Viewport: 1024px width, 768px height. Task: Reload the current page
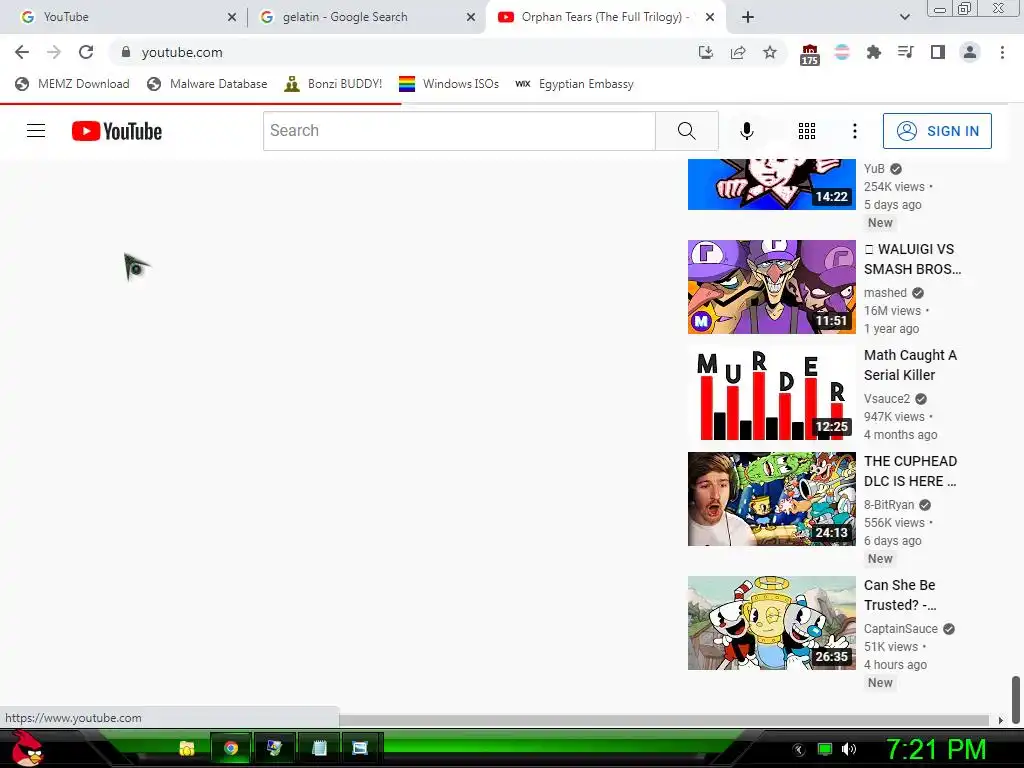(86, 52)
